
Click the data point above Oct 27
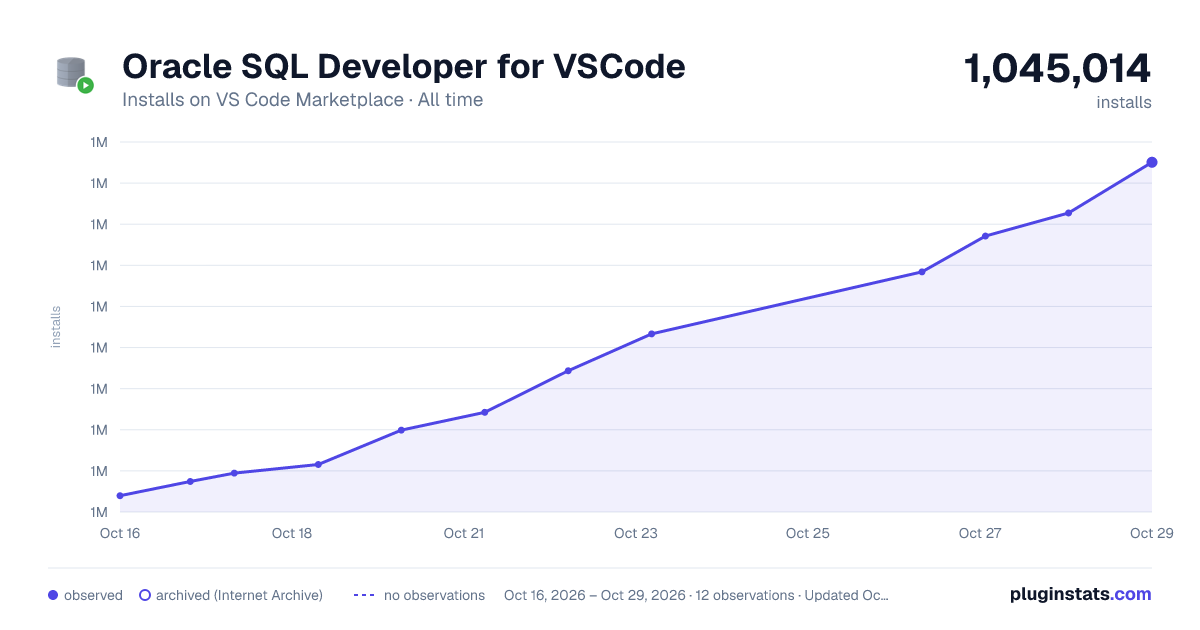985,236
